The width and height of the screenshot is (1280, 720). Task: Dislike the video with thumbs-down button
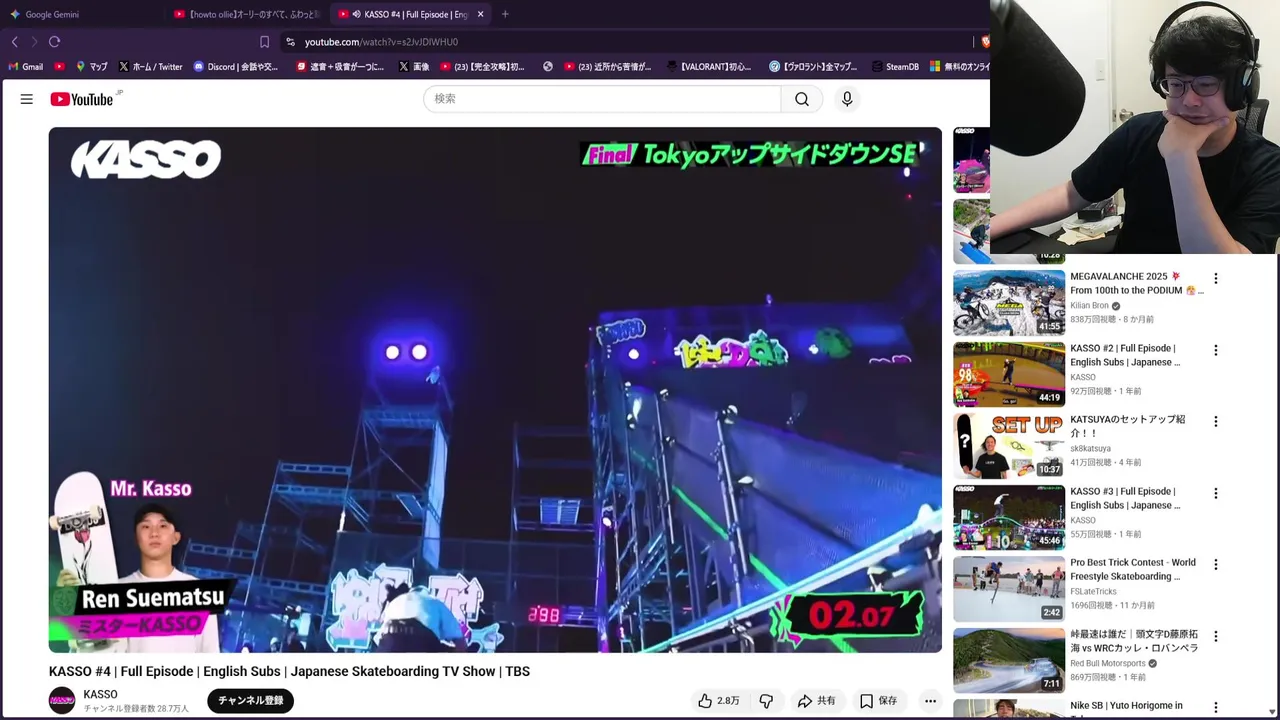pyautogui.click(x=766, y=701)
